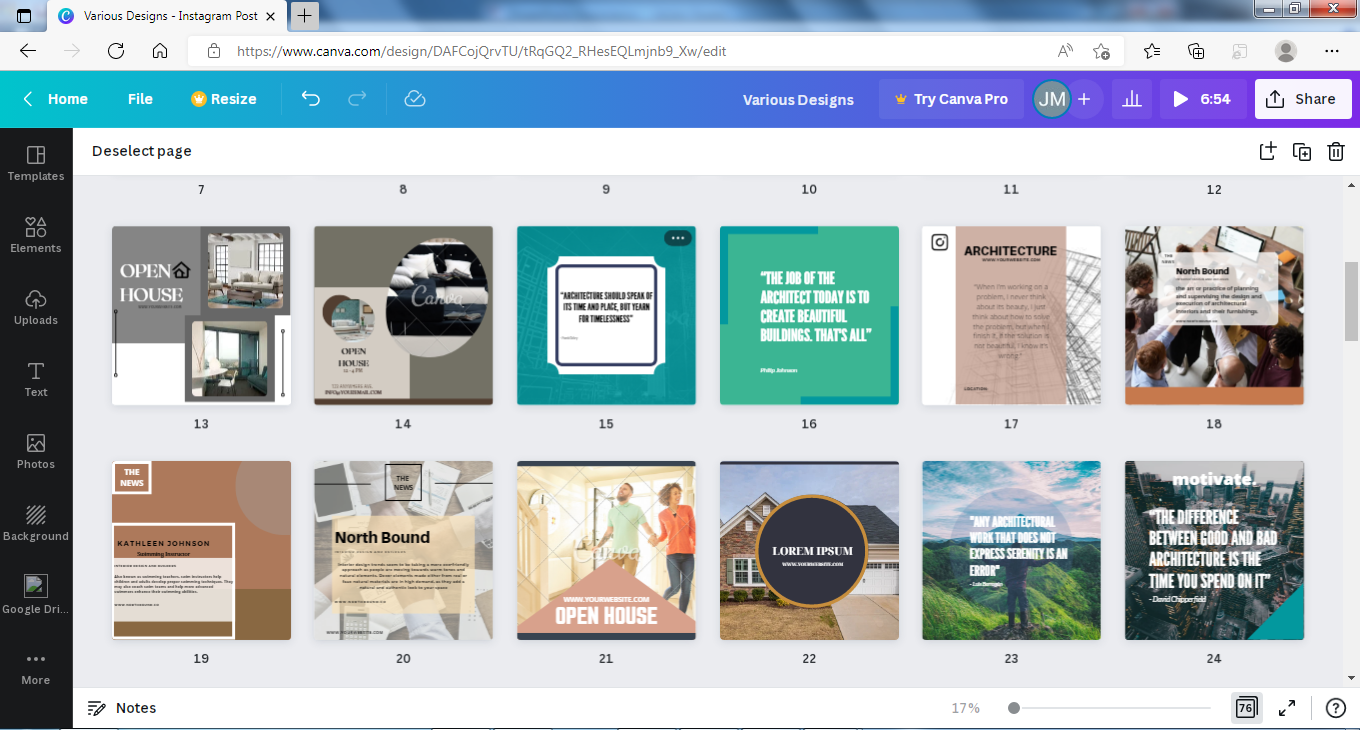Open the File menu
The image size is (1360, 730).
[x=140, y=99]
